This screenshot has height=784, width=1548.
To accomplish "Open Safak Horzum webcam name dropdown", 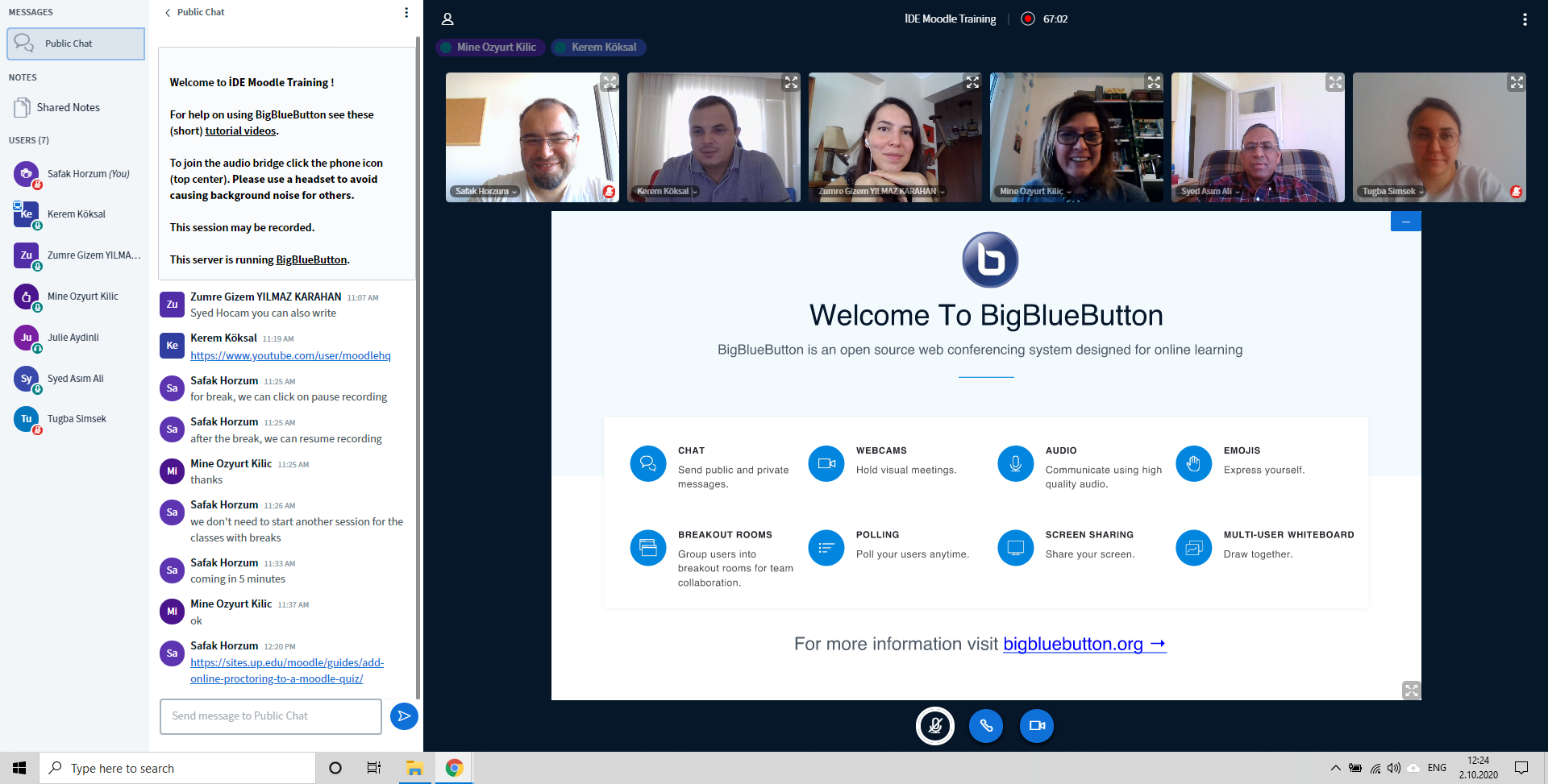I will 485,192.
